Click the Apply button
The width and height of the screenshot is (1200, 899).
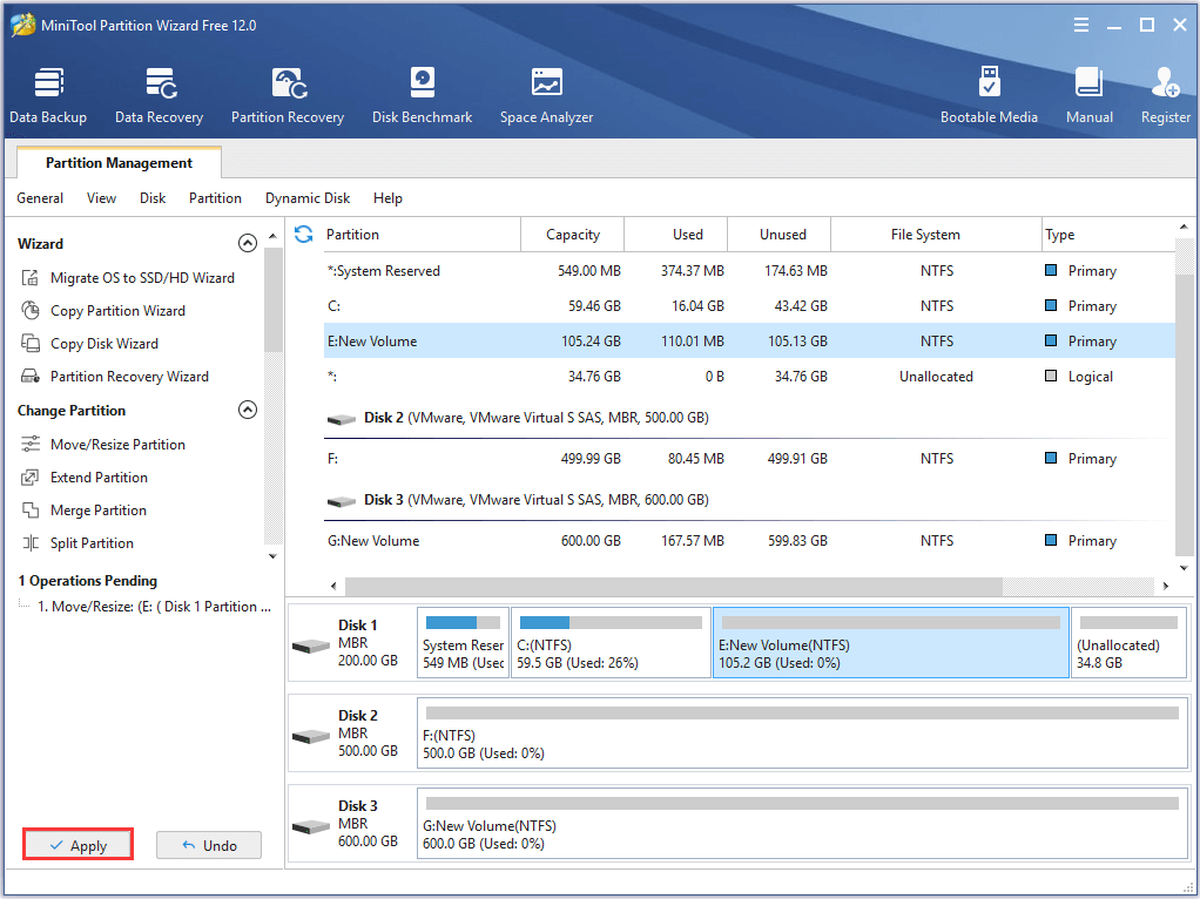click(x=79, y=845)
